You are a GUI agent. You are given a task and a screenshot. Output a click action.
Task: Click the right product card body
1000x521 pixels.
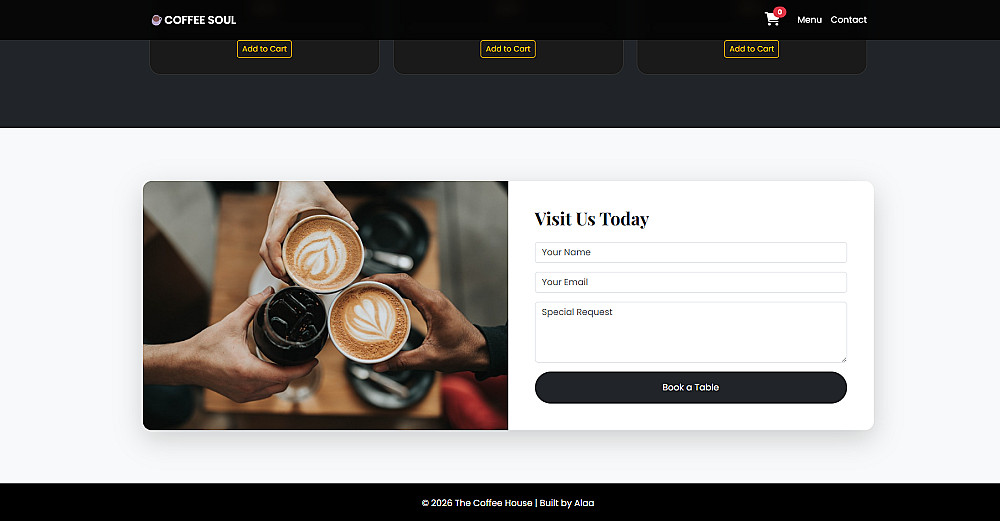coord(751,66)
